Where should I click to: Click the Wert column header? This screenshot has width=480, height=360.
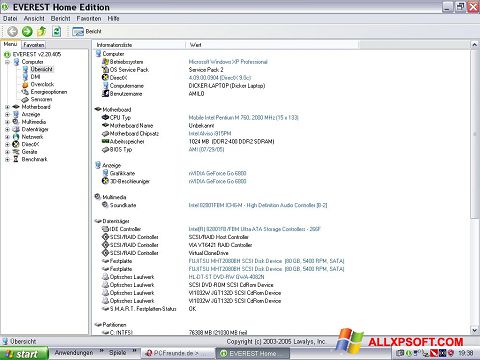pyautogui.click(x=271, y=45)
